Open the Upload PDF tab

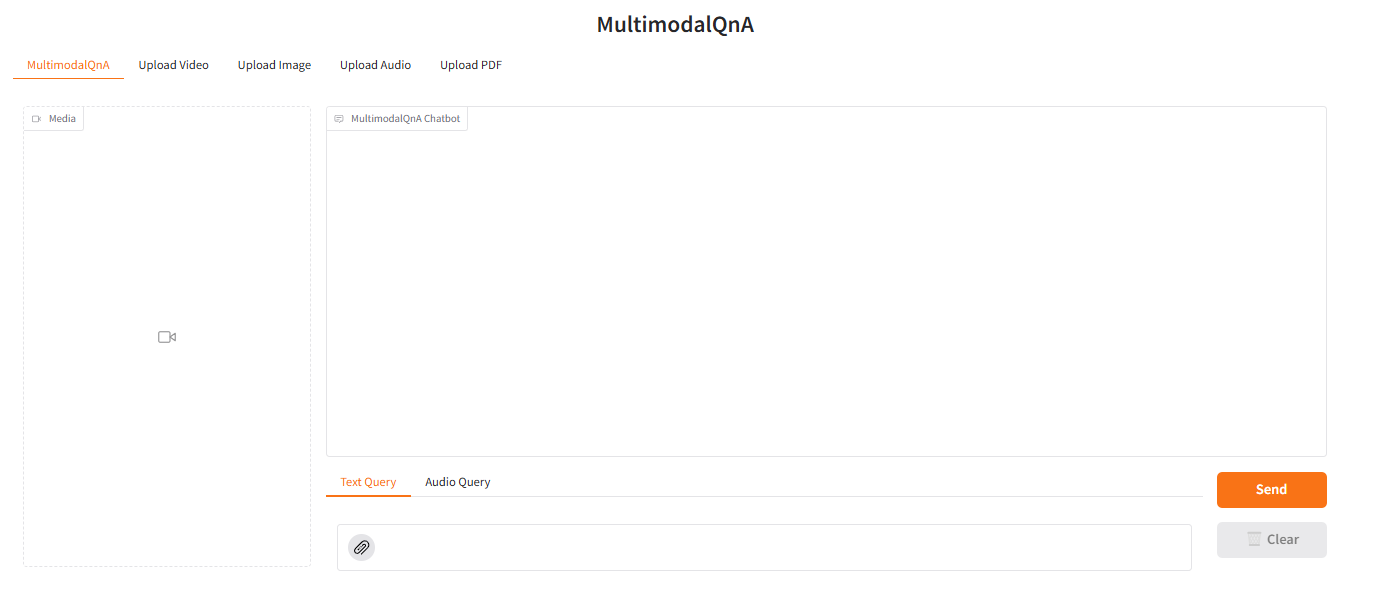pos(470,64)
